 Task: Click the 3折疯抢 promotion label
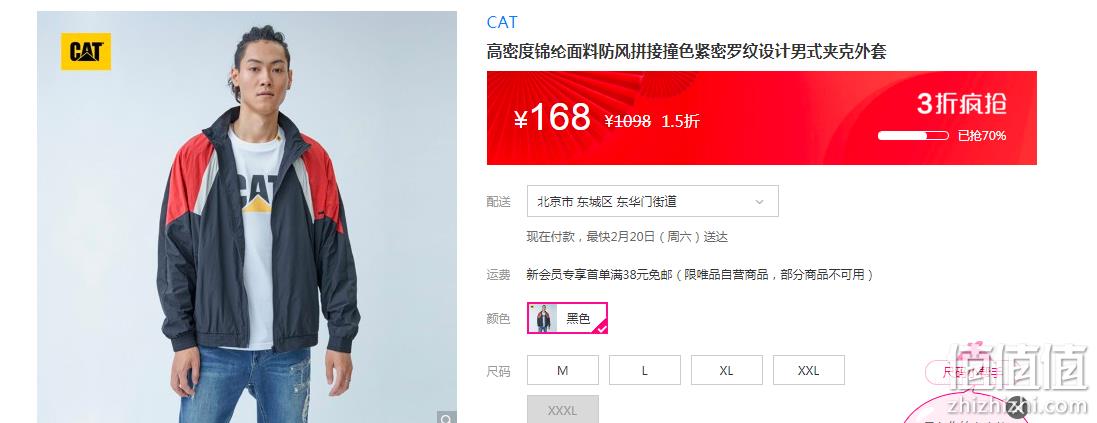(962, 104)
